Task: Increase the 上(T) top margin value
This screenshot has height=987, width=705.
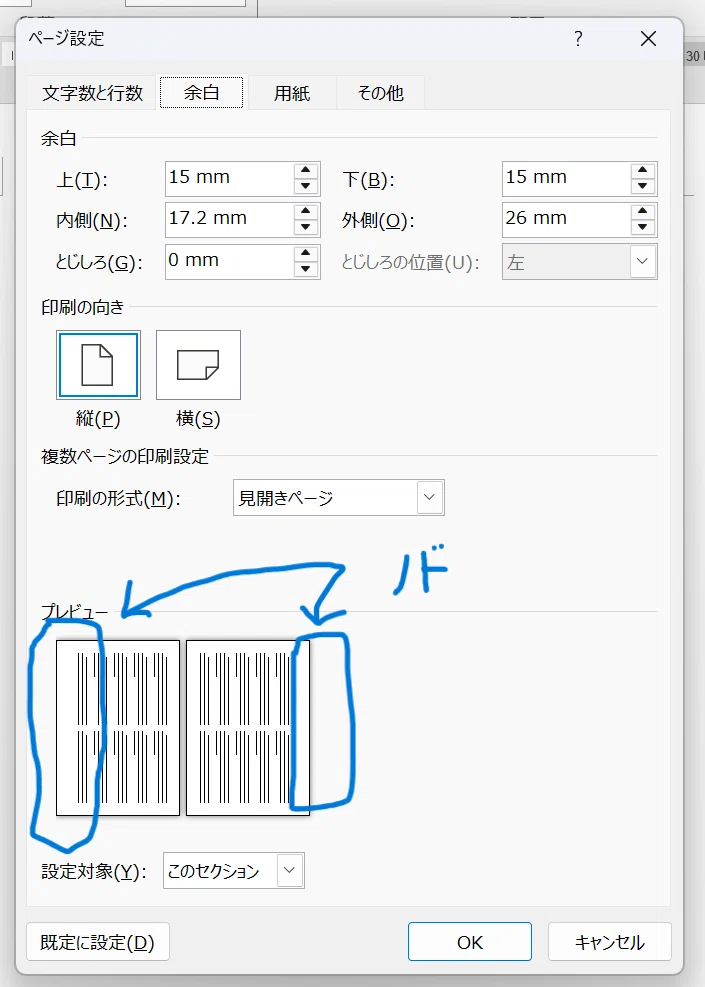Action: pos(306,170)
